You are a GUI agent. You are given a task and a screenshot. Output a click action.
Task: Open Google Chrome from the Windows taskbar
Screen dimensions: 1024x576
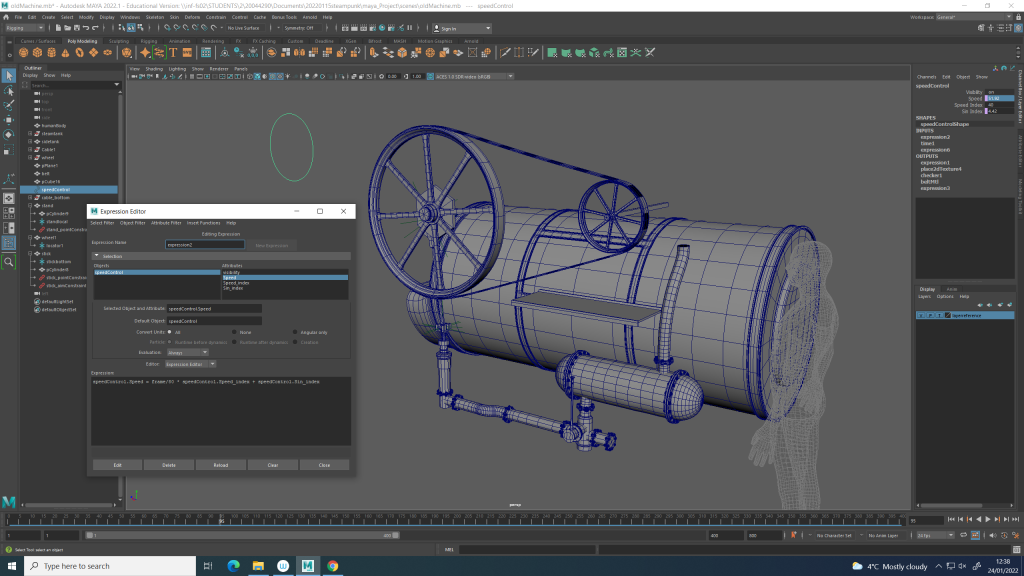coord(332,565)
